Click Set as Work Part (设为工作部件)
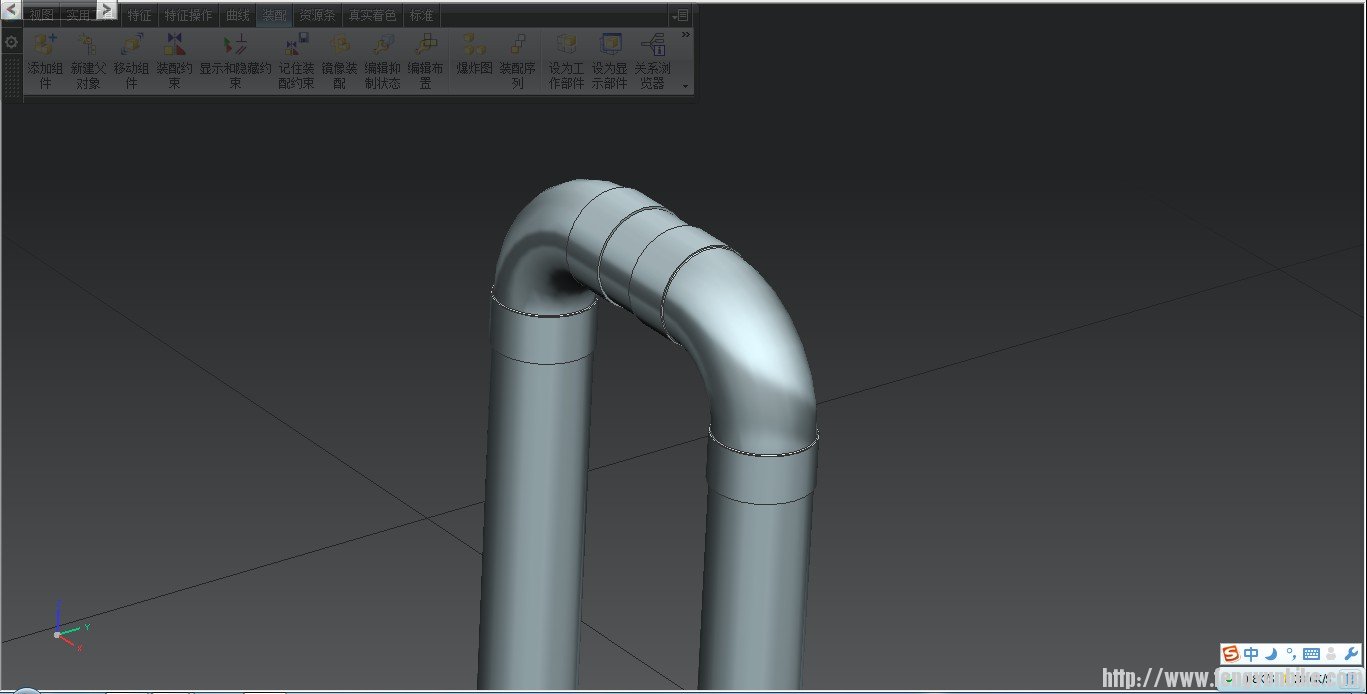The image size is (1367, 694). click(x=566, y=46)
